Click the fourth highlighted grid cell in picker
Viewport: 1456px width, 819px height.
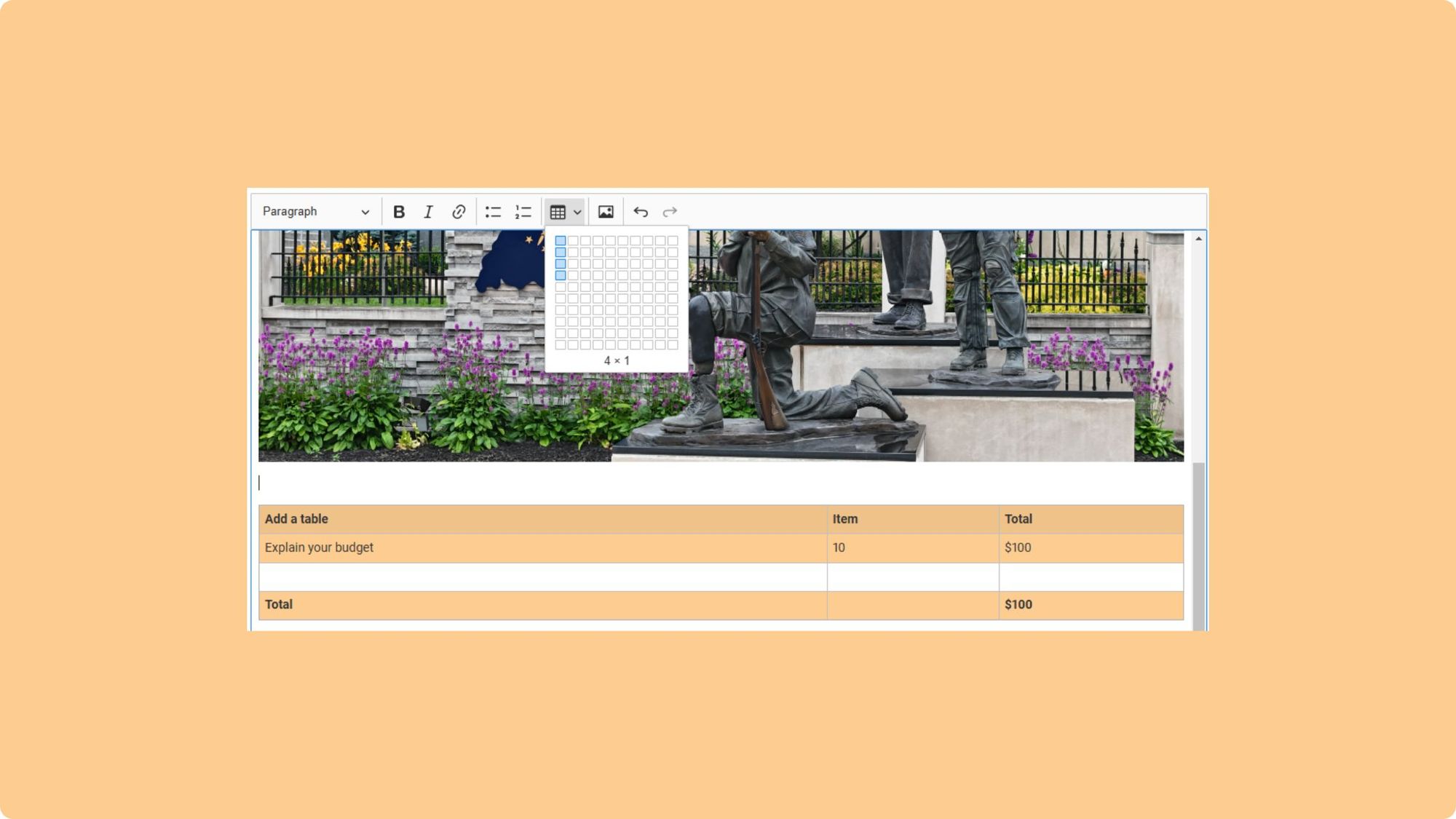[561, 275]
